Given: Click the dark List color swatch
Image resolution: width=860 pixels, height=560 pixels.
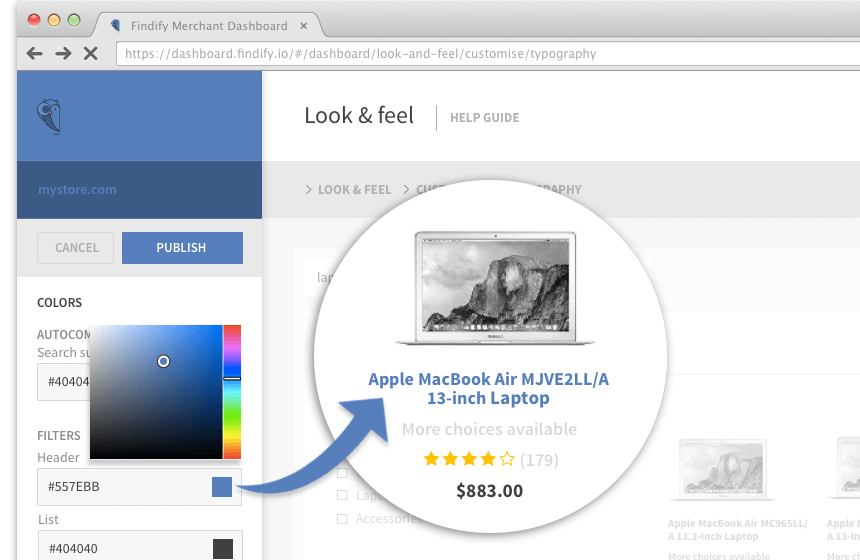Looking at the screenshot, I should click(x=222, y=548).
